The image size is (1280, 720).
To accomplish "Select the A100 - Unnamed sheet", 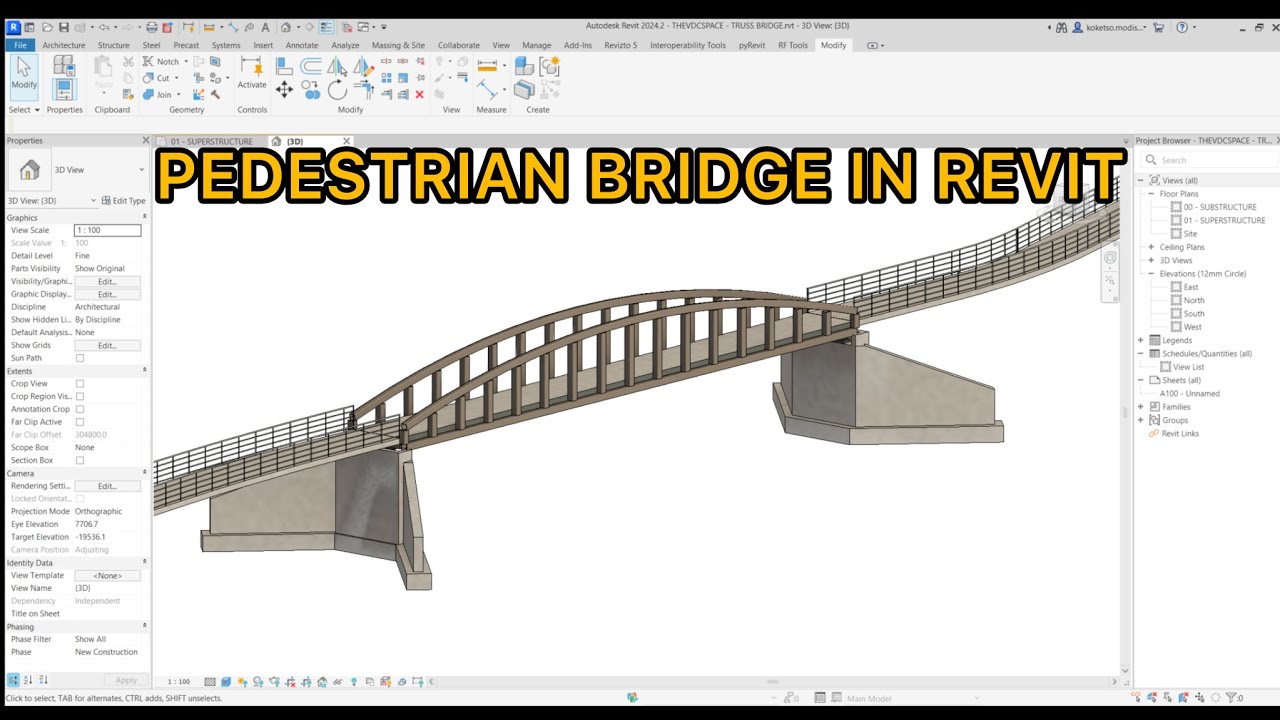I will [x=1189, y=394].
